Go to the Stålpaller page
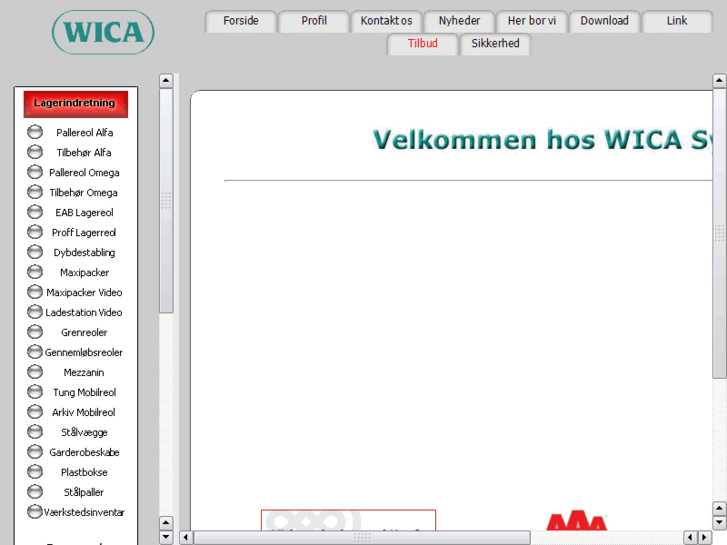Viewport: 727px width, 545px height. coord(84,492)
